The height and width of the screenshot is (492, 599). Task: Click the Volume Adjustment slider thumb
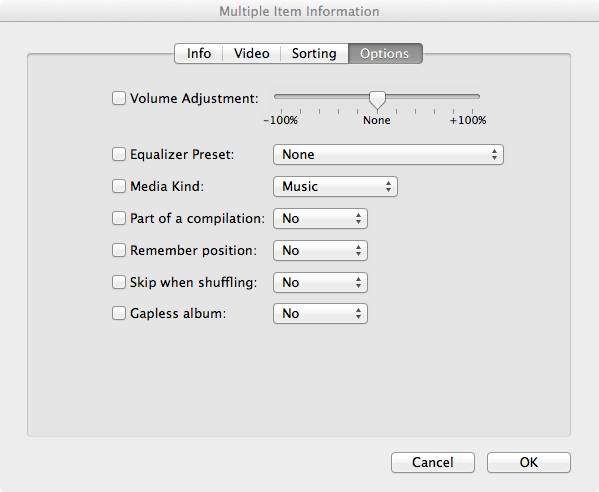(x=377, y=100)
